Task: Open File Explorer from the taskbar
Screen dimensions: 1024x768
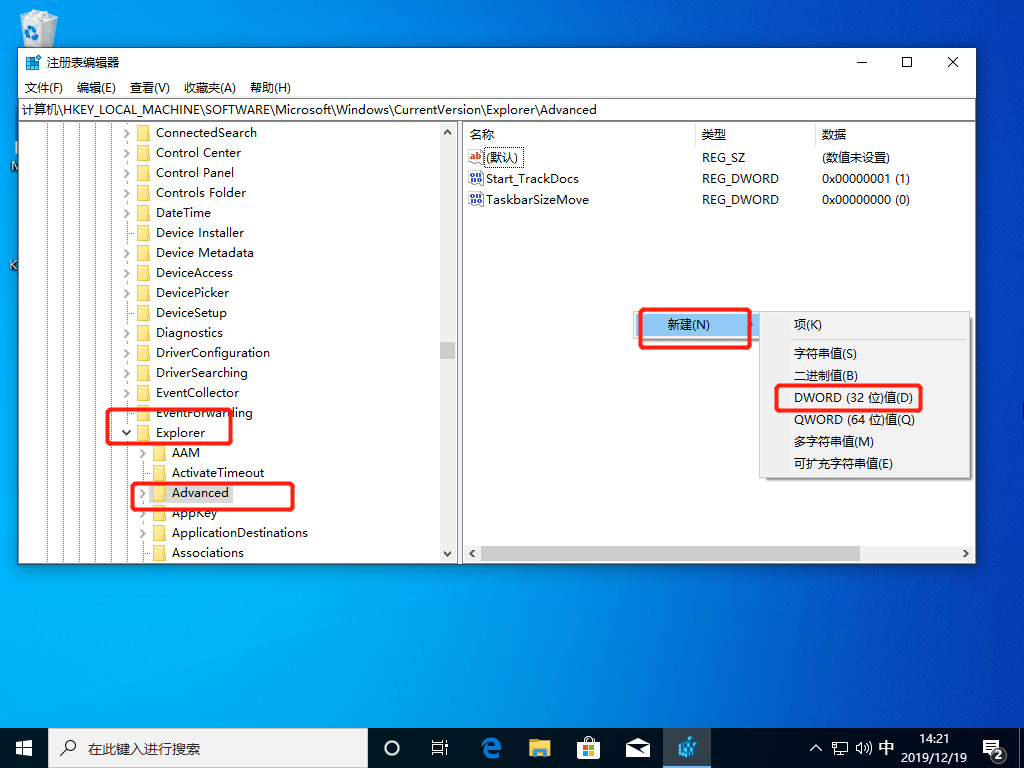Action: 539,747
